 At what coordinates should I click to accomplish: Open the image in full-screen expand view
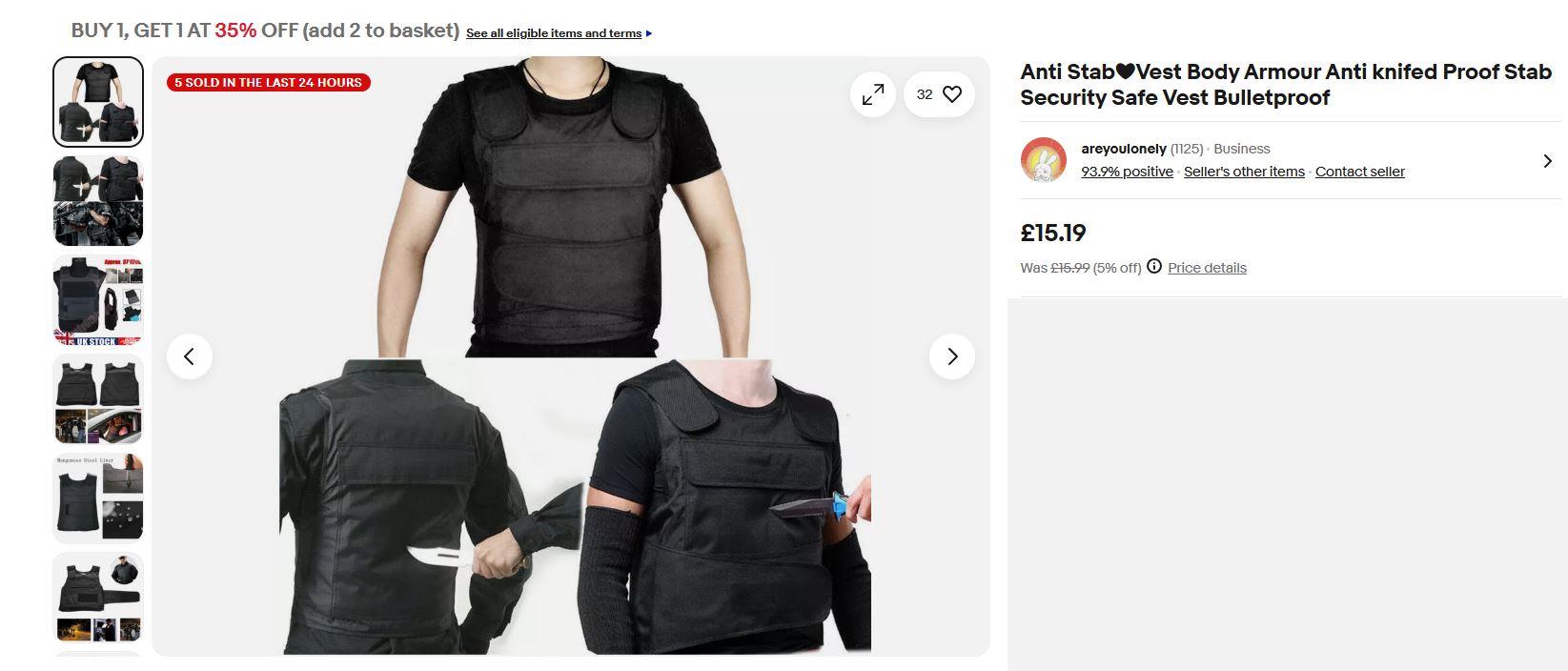[872, 94]
